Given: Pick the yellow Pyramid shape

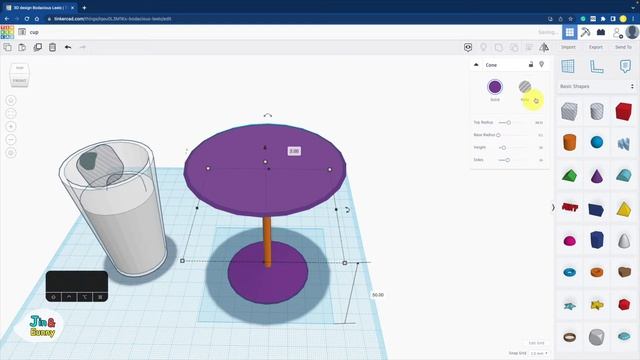Looking at the screenshot, I should [x=624, y=209].
